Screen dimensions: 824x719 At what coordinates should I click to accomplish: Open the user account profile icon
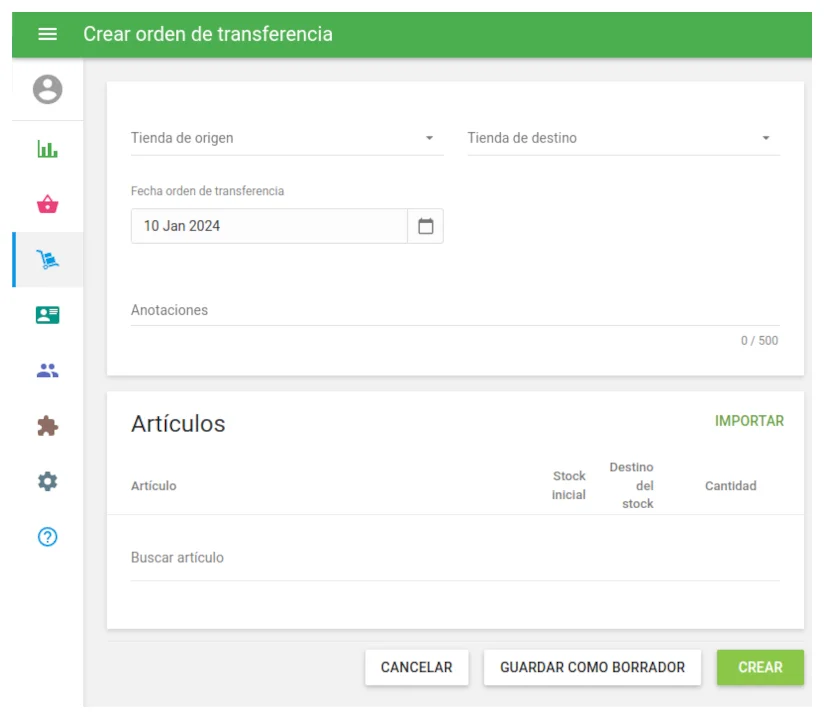tap(47, 89)
